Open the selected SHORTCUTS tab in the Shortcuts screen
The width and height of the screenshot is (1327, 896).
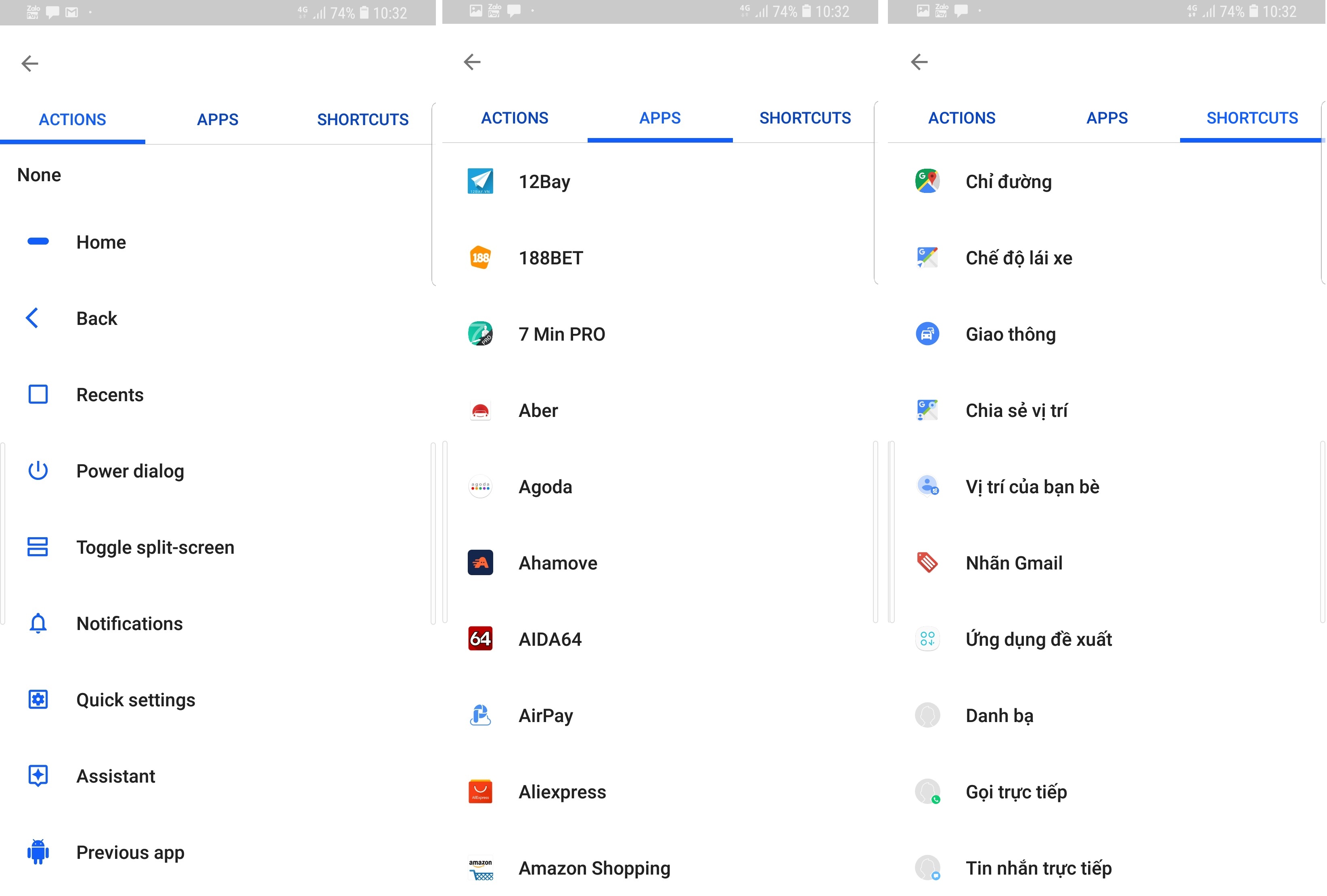1252,117
